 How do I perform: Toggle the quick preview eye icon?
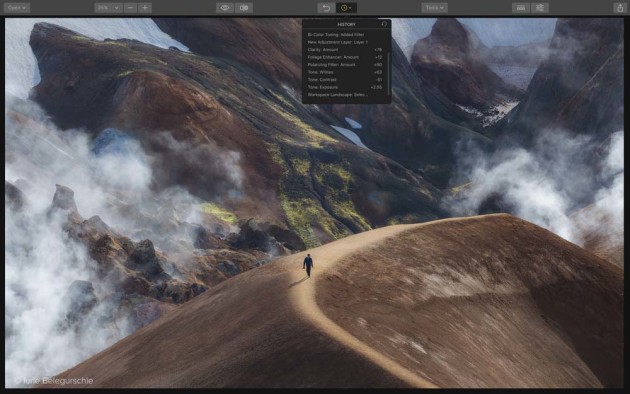click(225, 8)
